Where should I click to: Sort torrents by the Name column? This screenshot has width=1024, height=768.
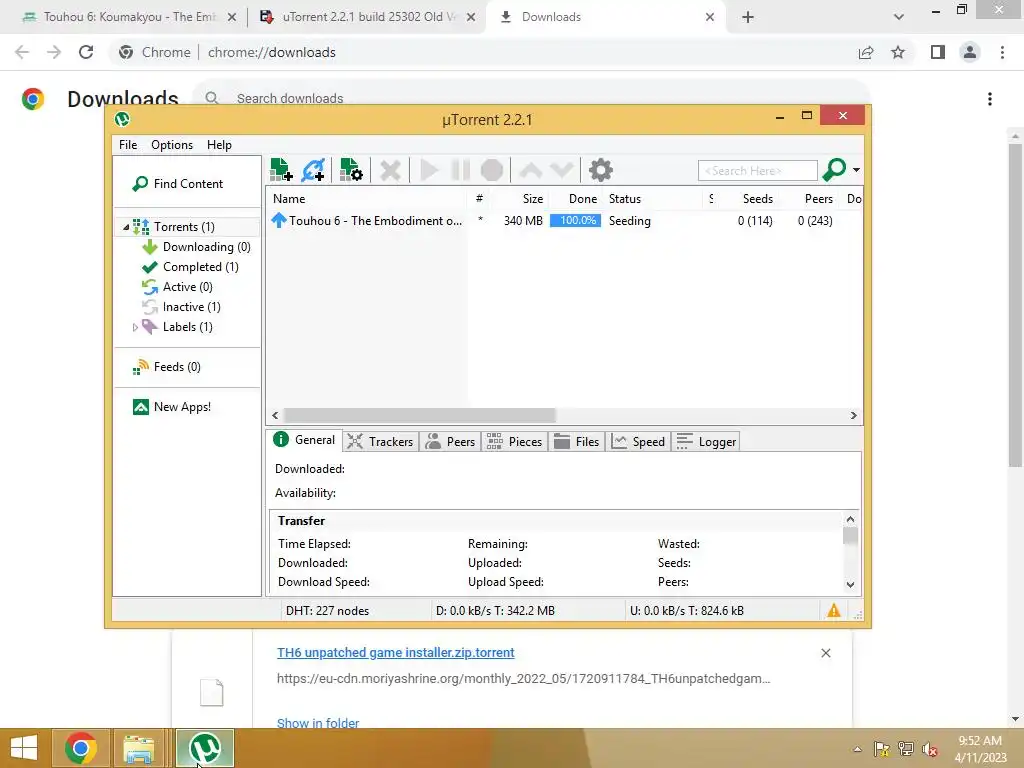point(366,199)
